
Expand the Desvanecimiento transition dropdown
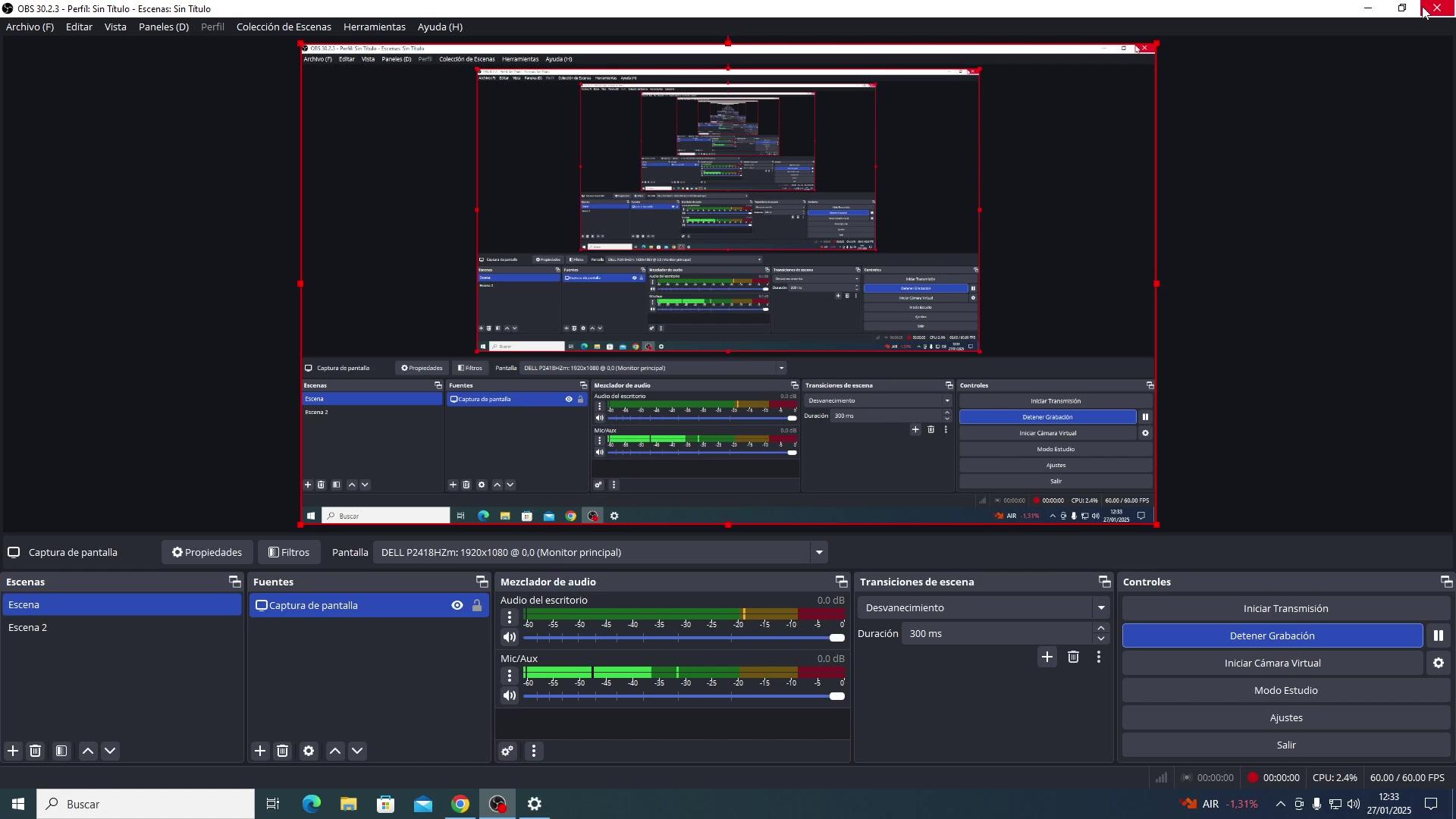coord(1101,608)
